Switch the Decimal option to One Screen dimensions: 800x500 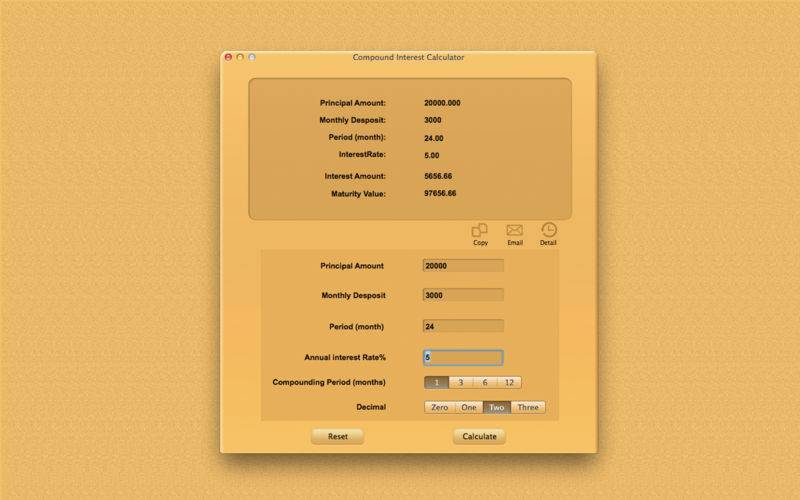[x=469, y=407]
